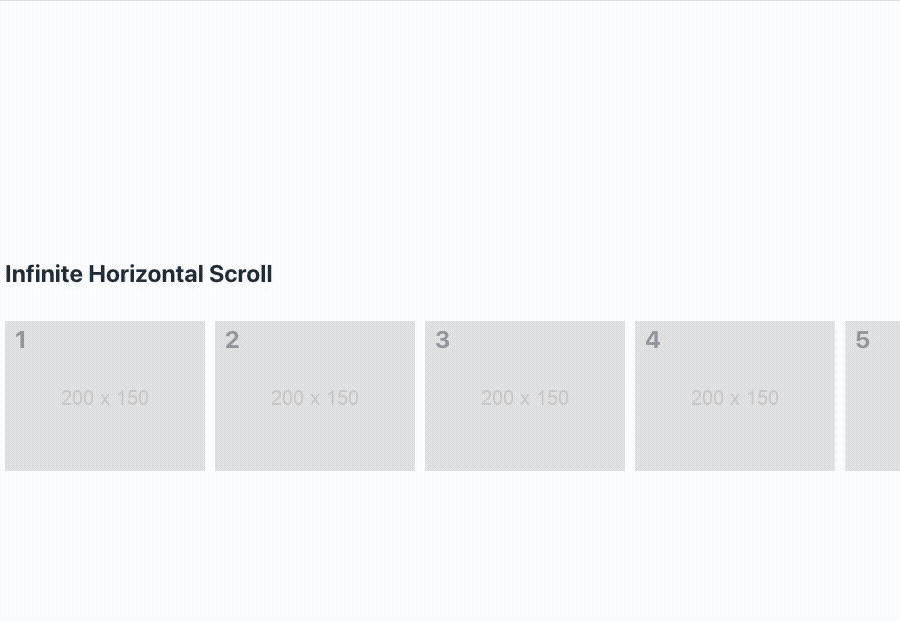The height and width of the screenshot is (622, 900).
Task: Click the placeholder thumbnail numbered 1
Action: (x=105, y=395)
